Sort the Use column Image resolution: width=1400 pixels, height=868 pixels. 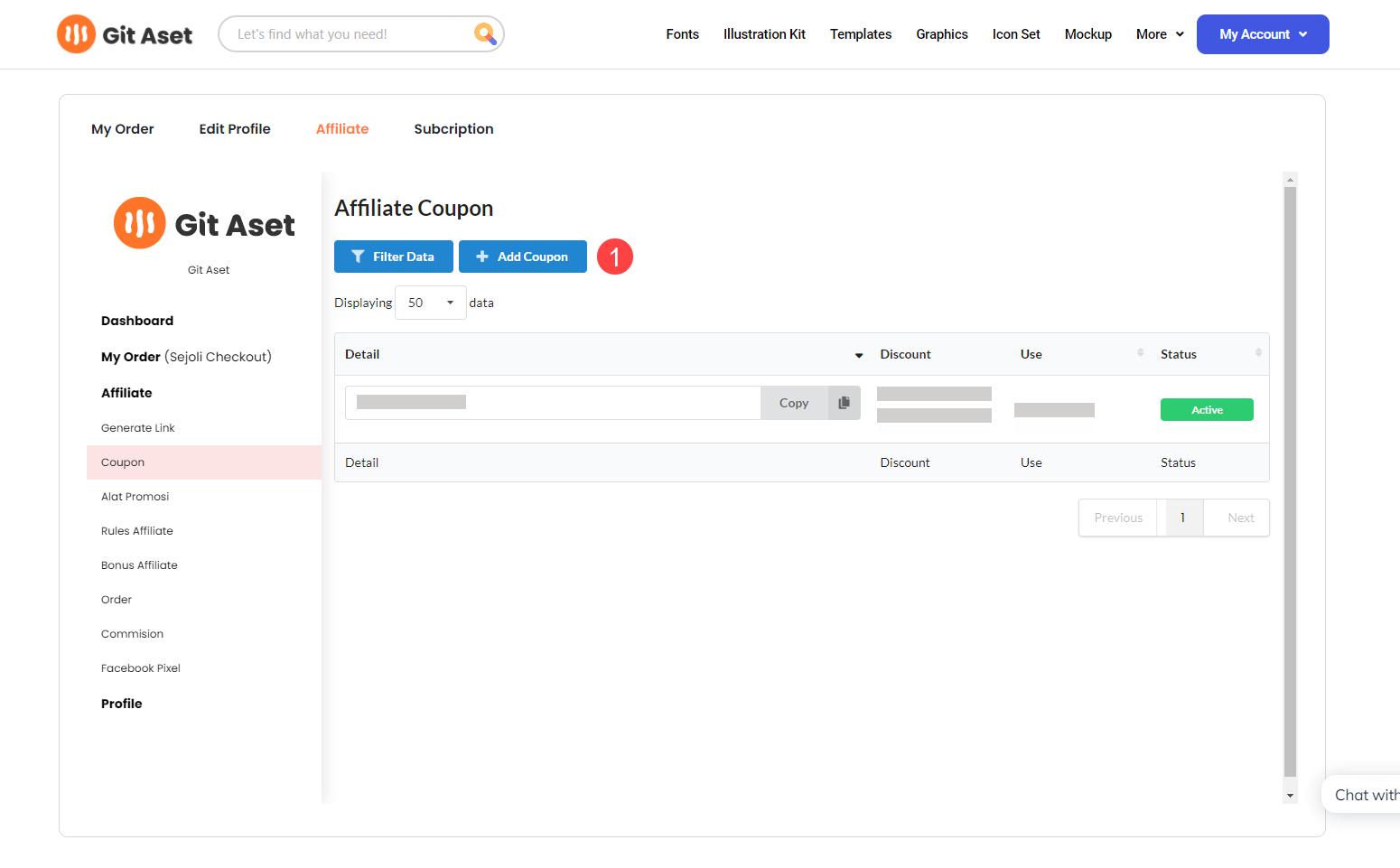[1140, 353]
